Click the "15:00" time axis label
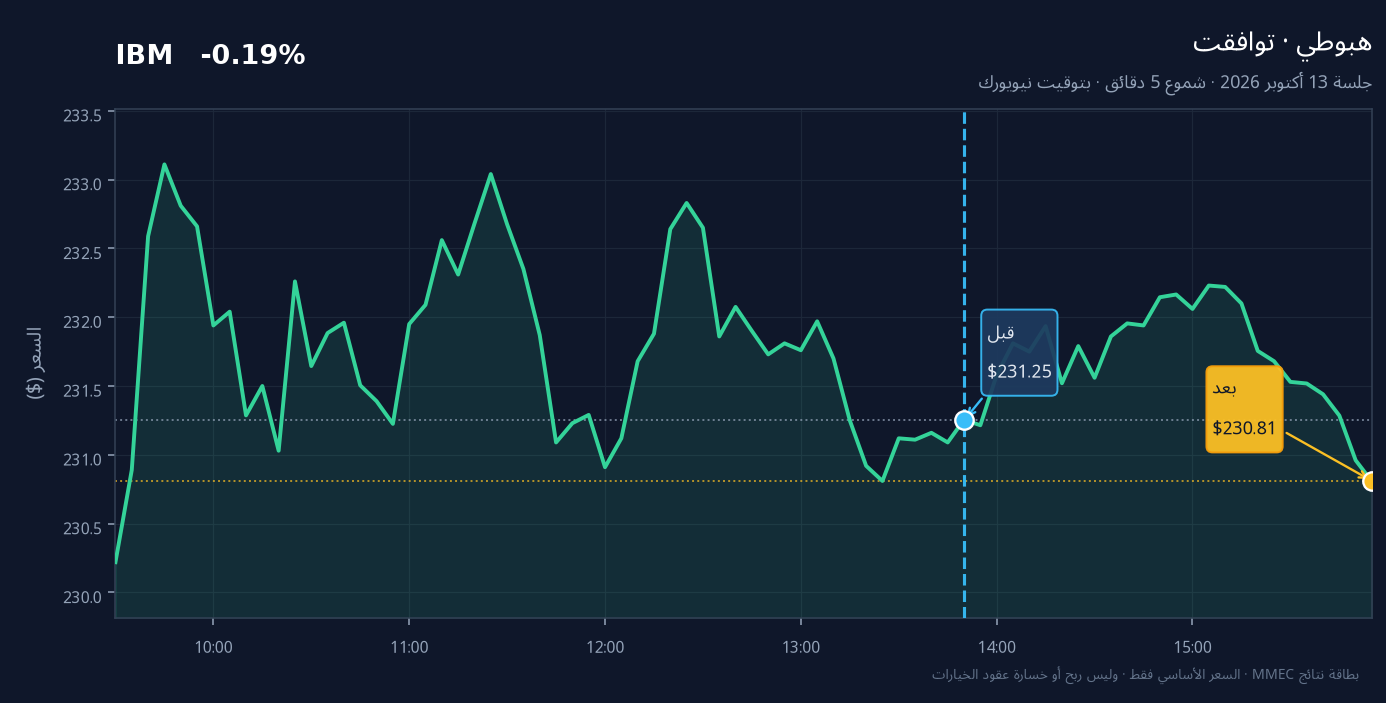This screenshot has height=703, width=1386. coord(1193,647)
